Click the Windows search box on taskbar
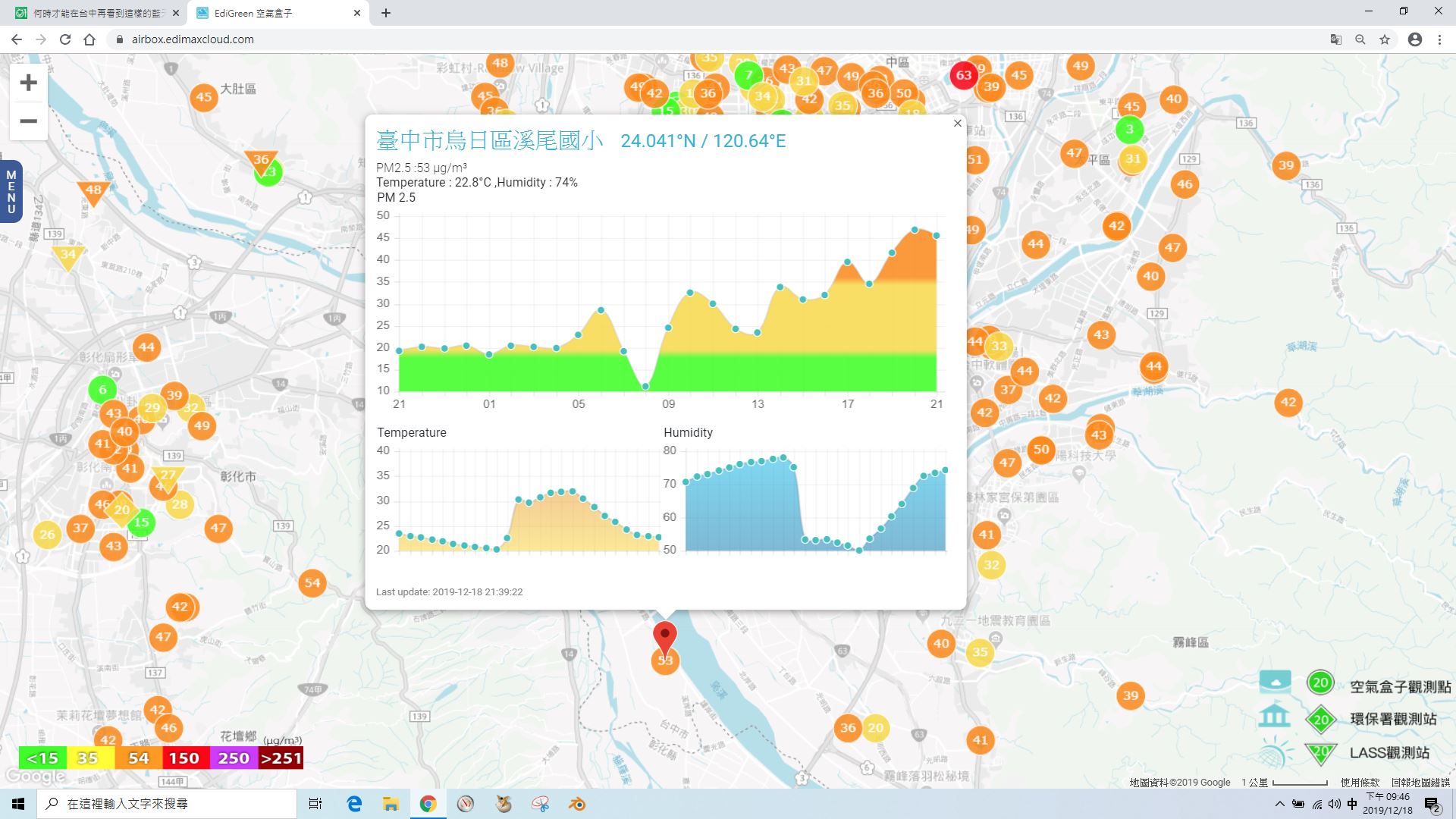The image size is (1456, 819). pos(168,804)
